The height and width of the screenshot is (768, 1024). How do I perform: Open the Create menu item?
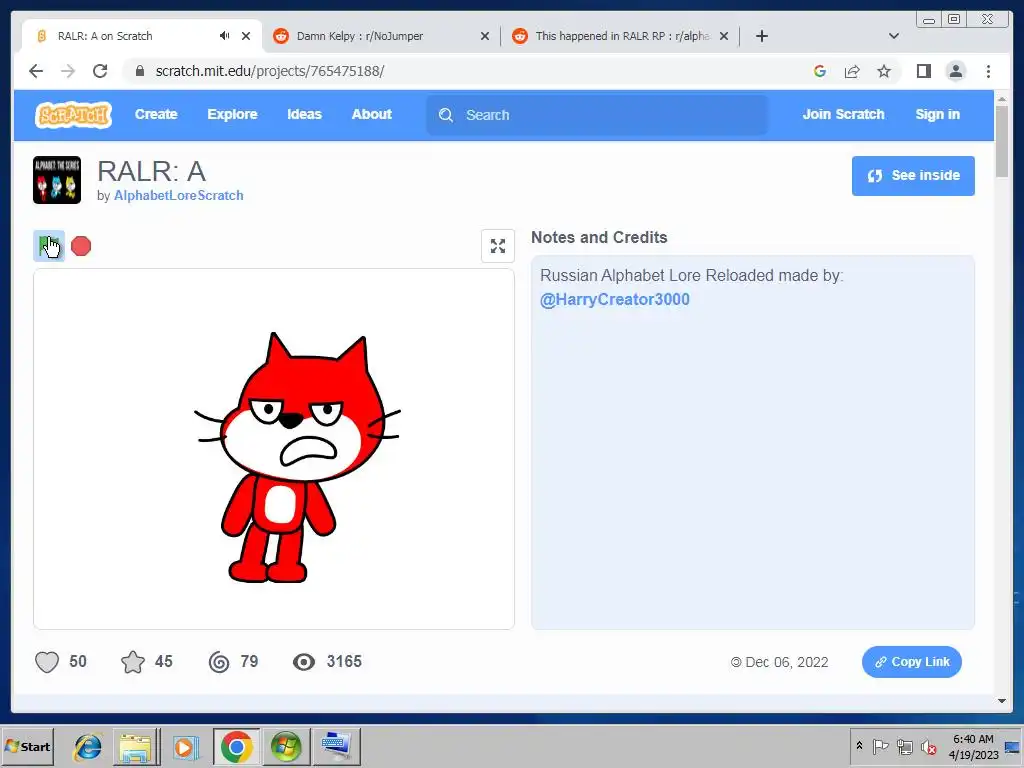pyautogui.click(x=156, y=114)
